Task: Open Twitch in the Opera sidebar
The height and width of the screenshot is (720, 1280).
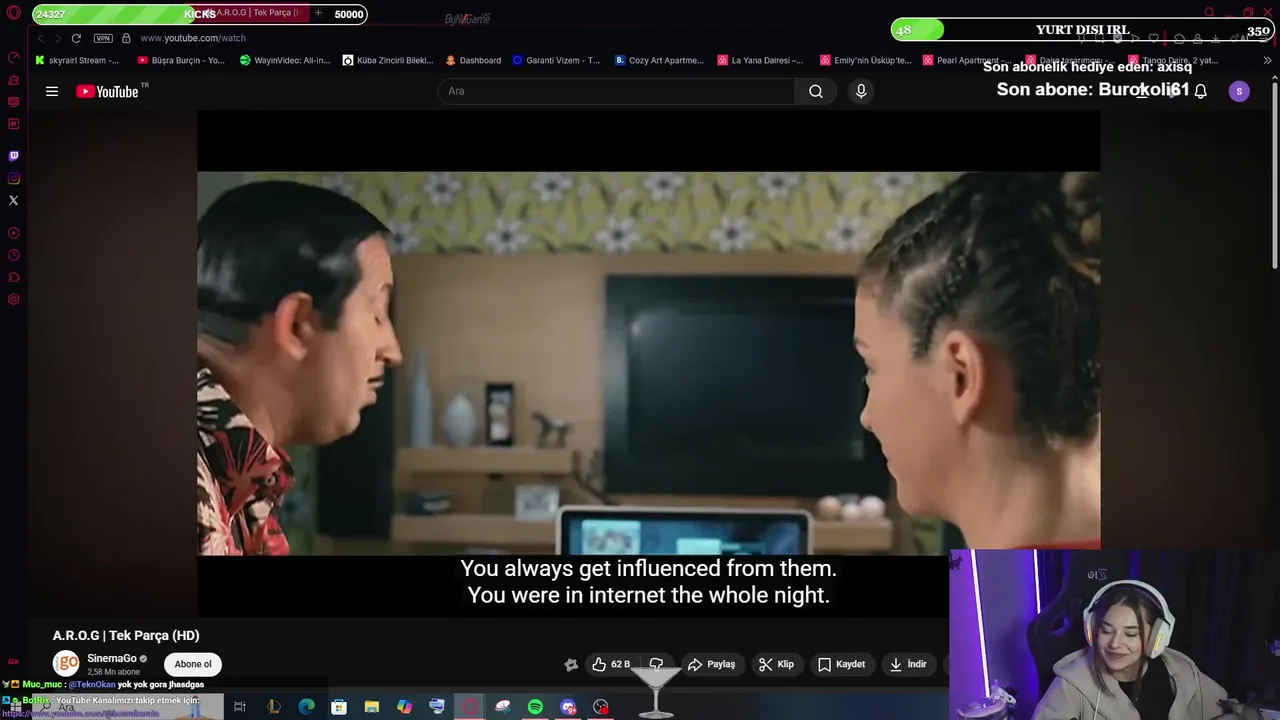Action: pos(13,156)
